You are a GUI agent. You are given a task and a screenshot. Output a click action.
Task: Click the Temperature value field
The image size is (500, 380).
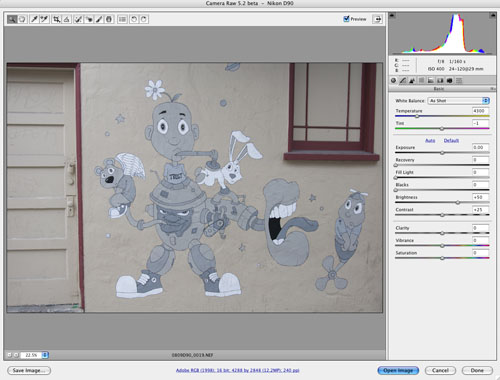480,111
